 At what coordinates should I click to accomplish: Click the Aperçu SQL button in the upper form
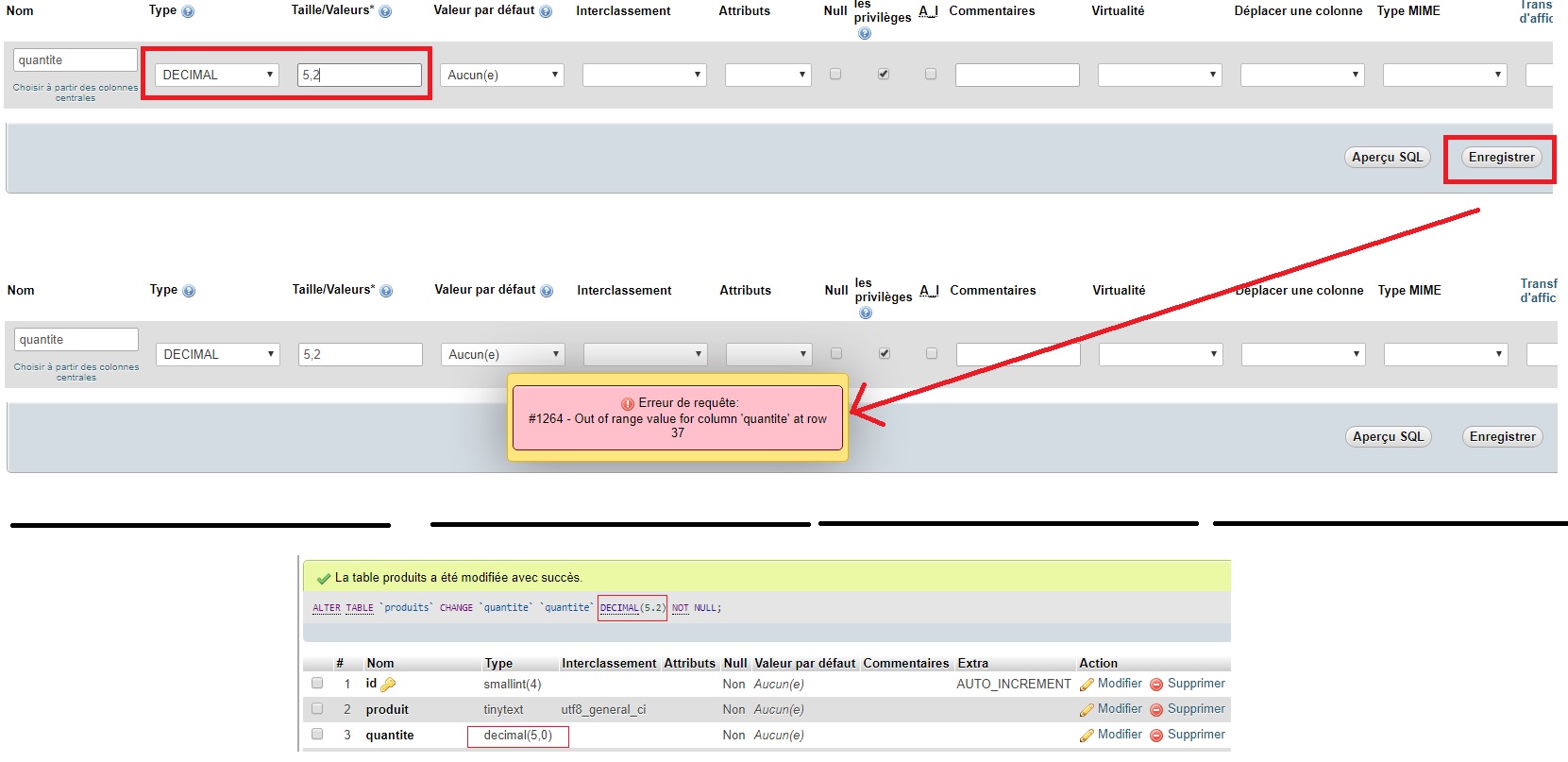click(1387, 158)
